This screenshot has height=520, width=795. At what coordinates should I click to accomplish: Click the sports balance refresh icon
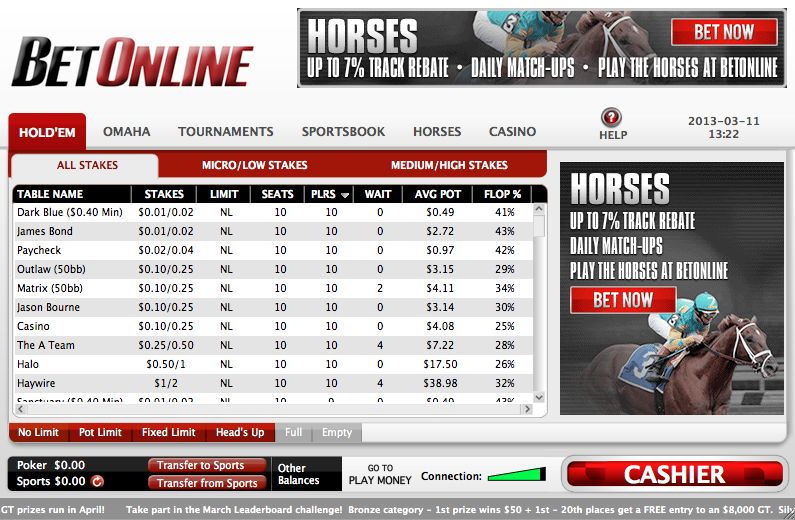94,482
